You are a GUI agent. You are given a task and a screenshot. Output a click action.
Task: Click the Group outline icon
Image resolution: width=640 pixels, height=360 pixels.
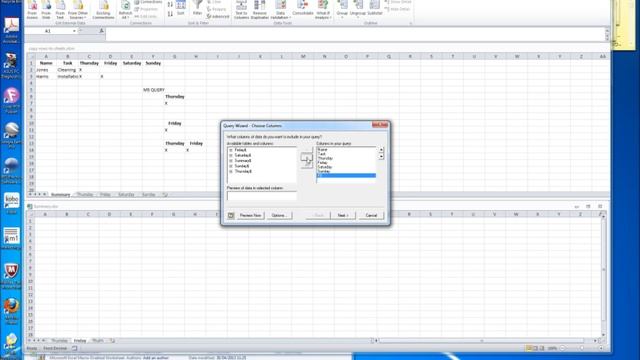tap(342, 9)
